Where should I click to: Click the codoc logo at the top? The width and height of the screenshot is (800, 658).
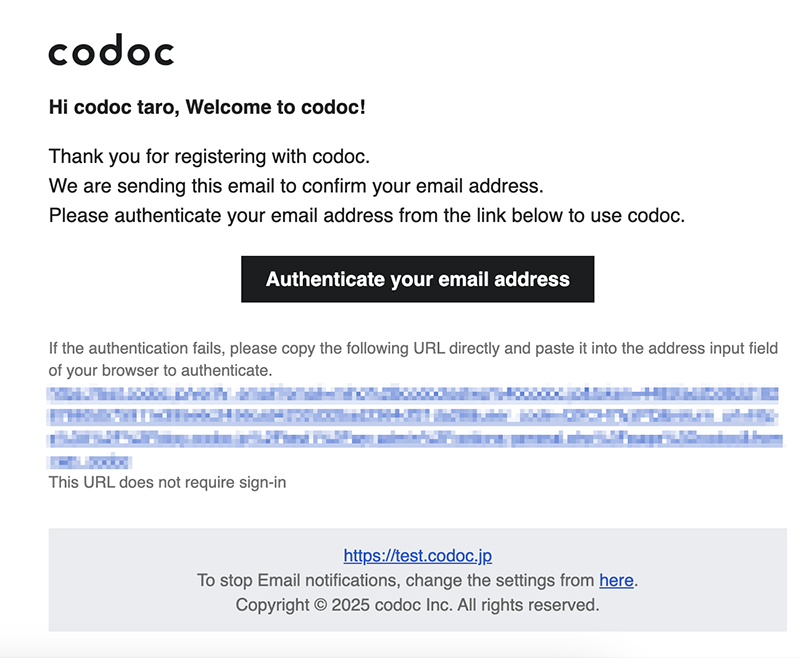[x=111, y=50]
